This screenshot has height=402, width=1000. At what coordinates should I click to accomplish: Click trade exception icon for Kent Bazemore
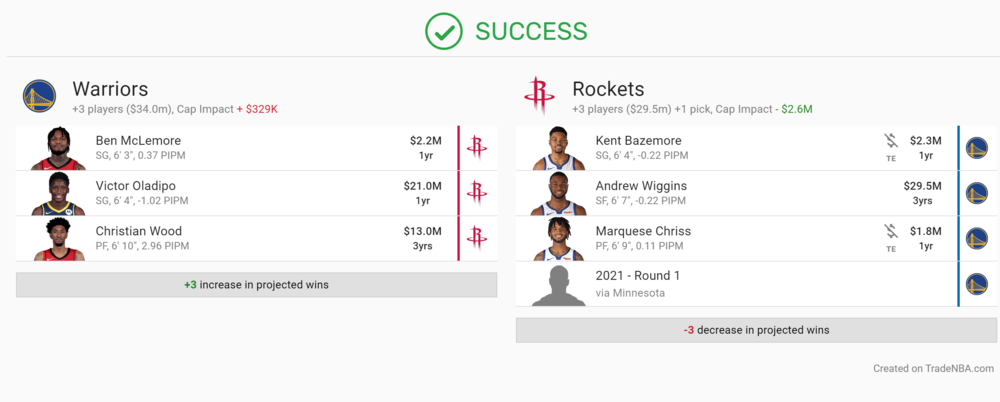[891, 147]
